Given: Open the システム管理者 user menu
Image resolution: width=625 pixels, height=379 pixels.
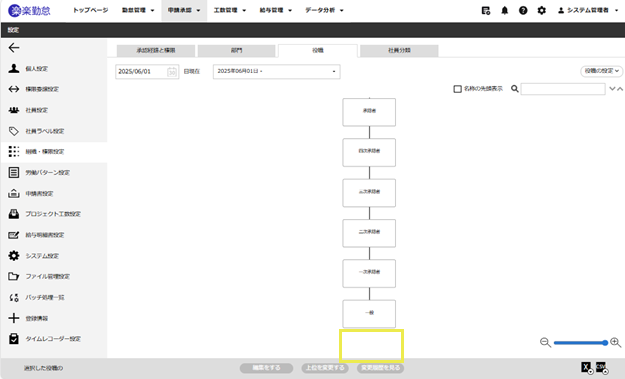Looking at the screenshot, I should click(x=588, y=10).
